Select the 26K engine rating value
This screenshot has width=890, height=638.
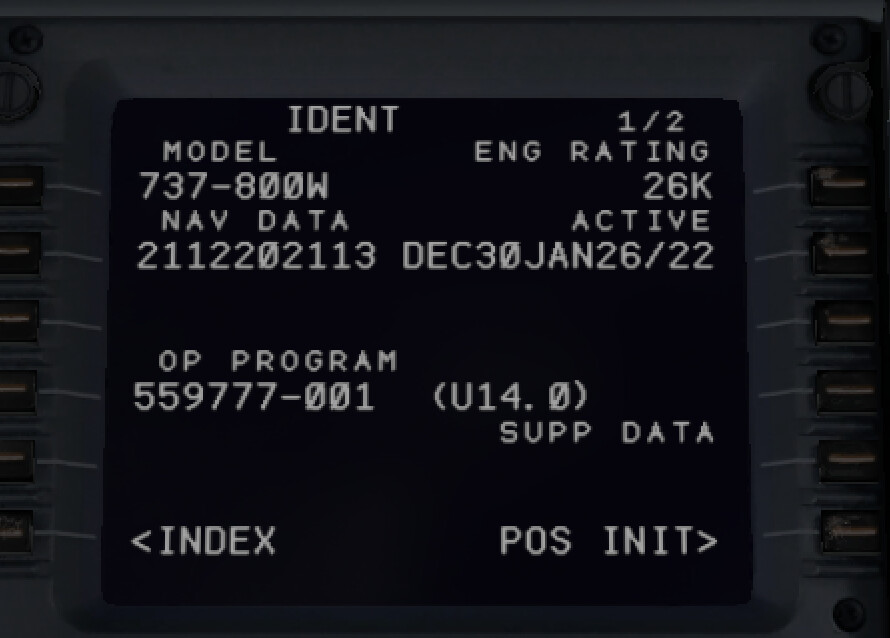tap(677, 186)
